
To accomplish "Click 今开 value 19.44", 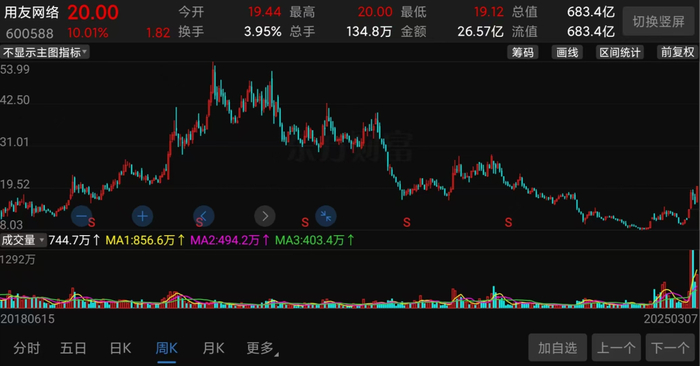I will pyautogui.click(x=265, y=12).
